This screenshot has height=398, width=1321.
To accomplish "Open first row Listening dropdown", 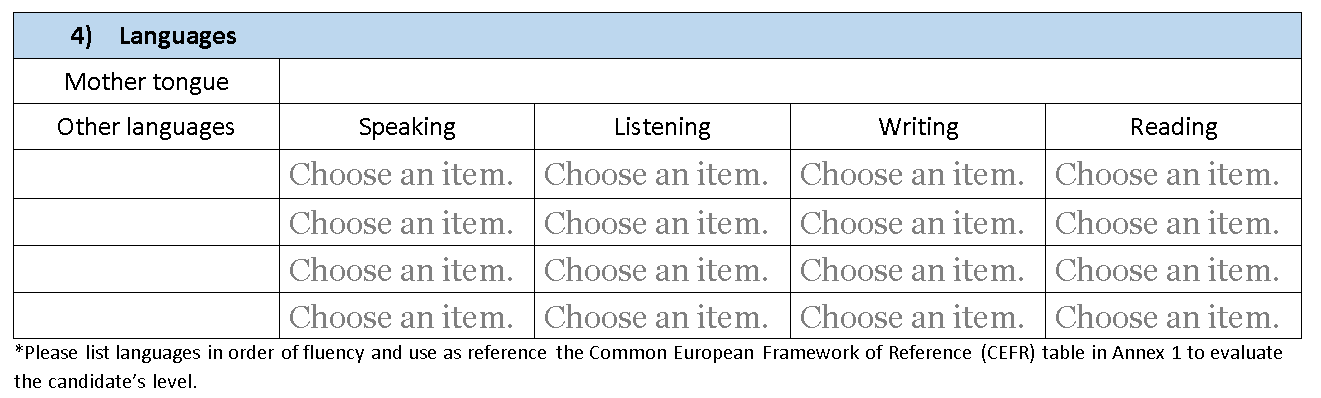I will (x=656, y=175).
